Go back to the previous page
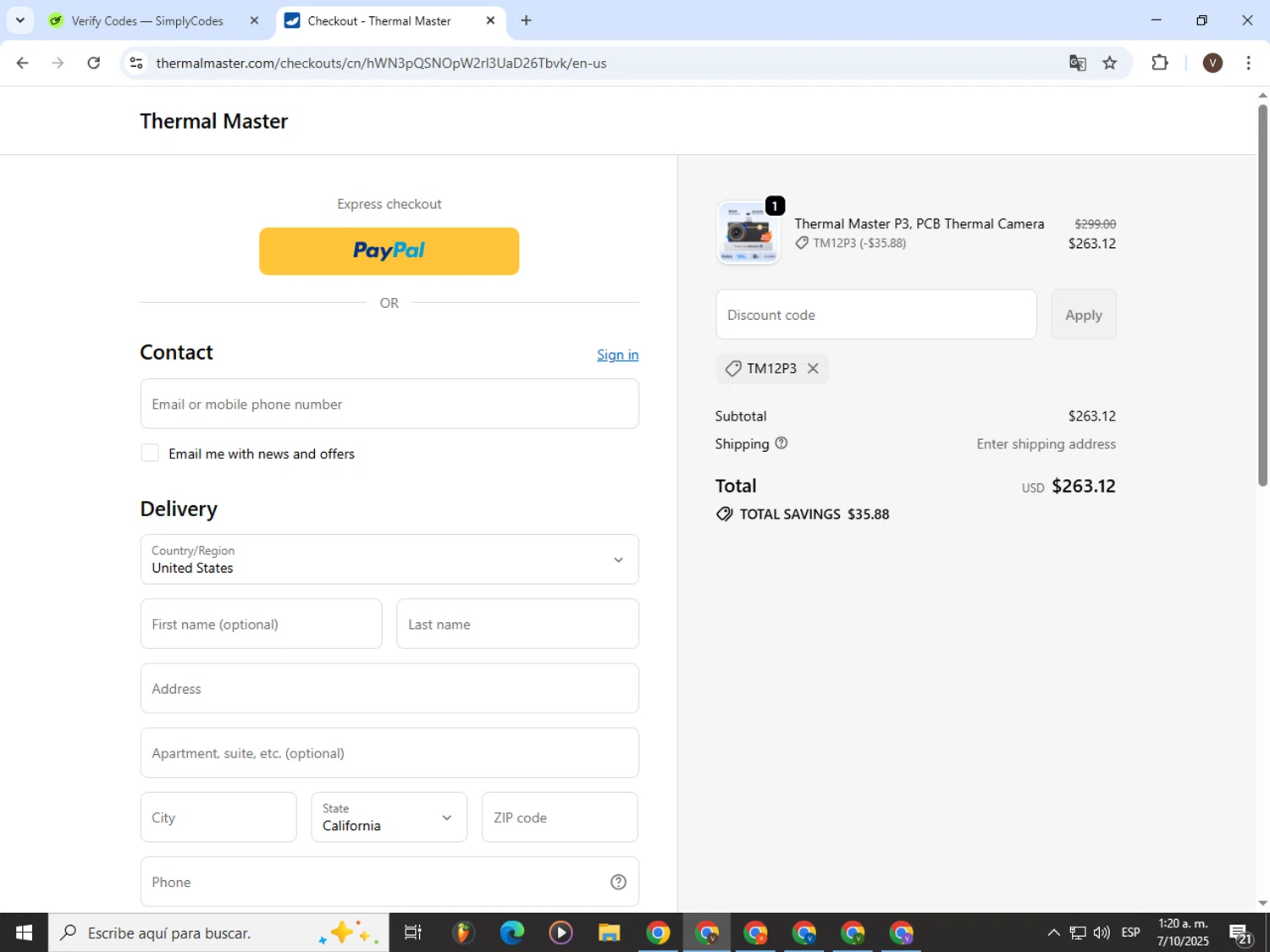Image resolution: width=1270 pixels, height=952 pixels. [23, 63]
